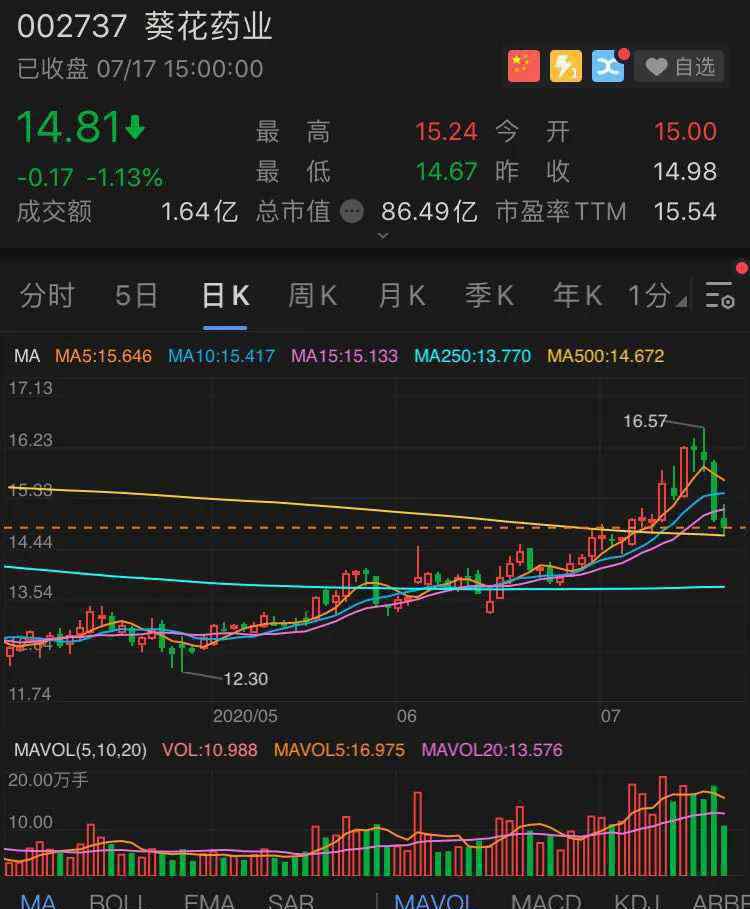Select the KDJ sub indicator
Screen dimensions: 750x909
click(637, 900)
